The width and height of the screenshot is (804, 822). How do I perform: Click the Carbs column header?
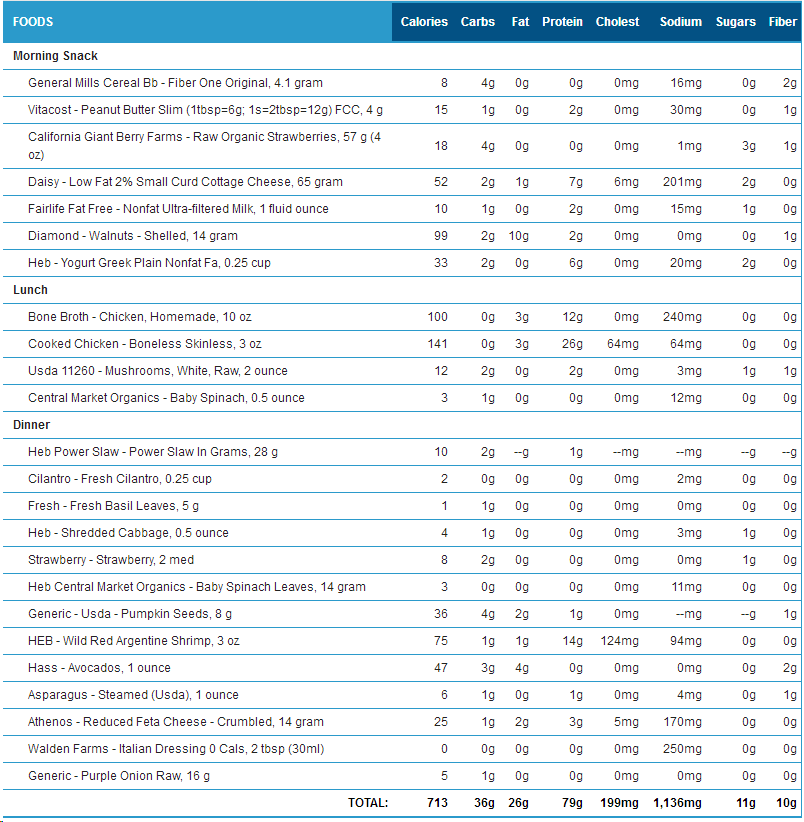coord(477,22)
